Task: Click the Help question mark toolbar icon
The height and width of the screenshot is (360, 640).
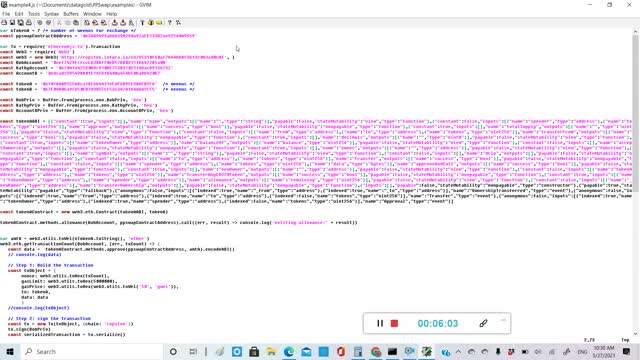Action: (170, 22)
